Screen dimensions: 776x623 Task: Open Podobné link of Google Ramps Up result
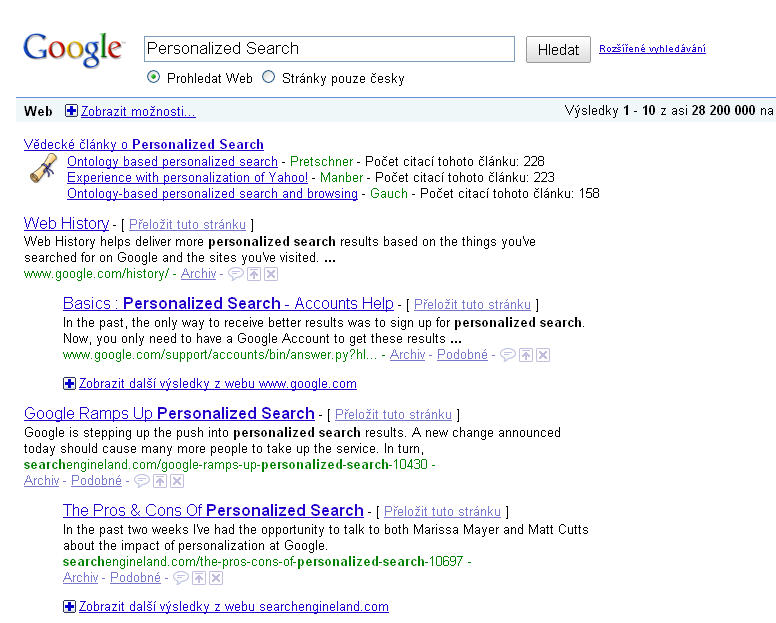tap(97, 480)
